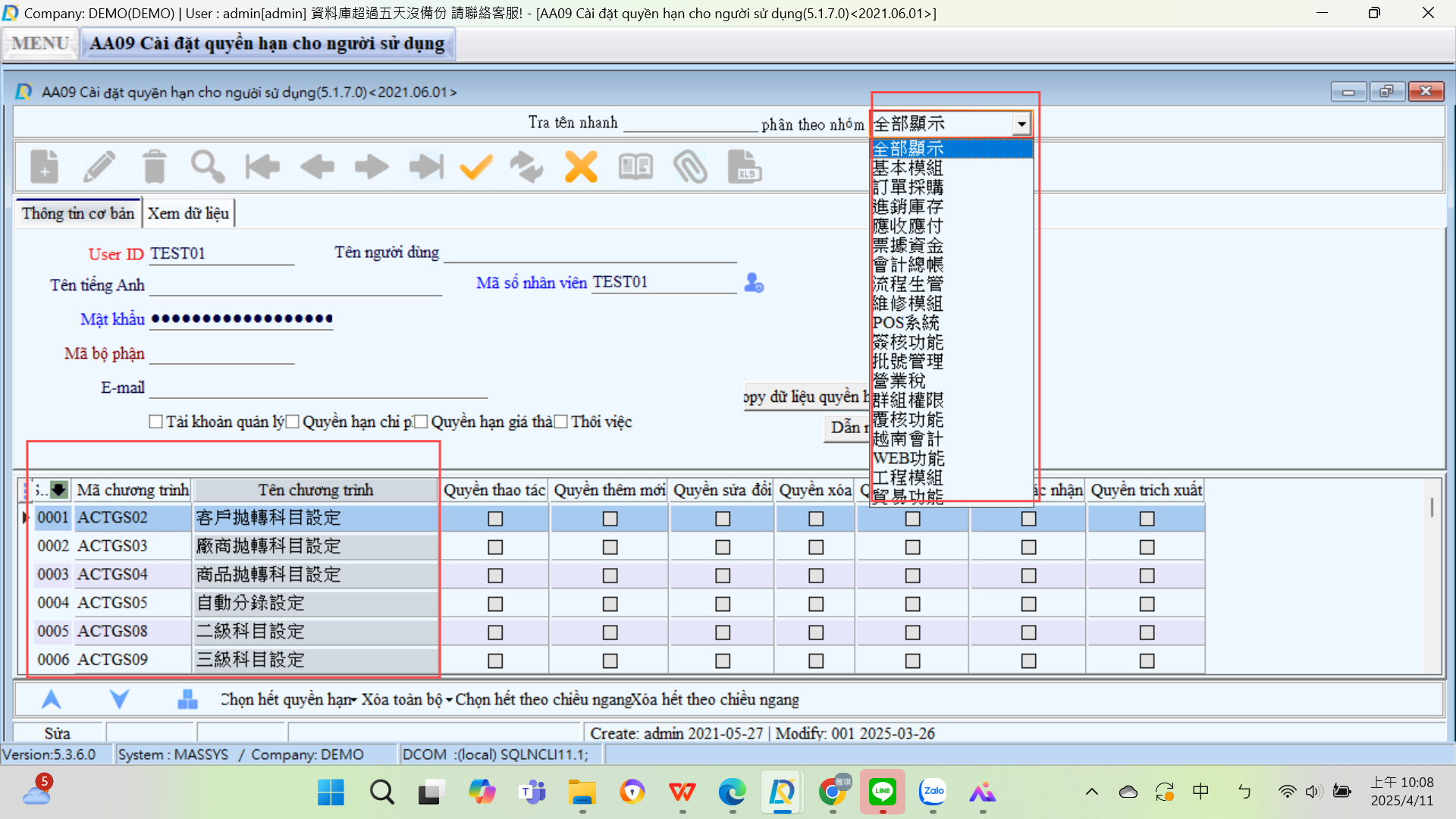Viewport: 1456px width, 819px height.
Task: Select 進銷庫存 from group list
Action: [x=952, y=206]
